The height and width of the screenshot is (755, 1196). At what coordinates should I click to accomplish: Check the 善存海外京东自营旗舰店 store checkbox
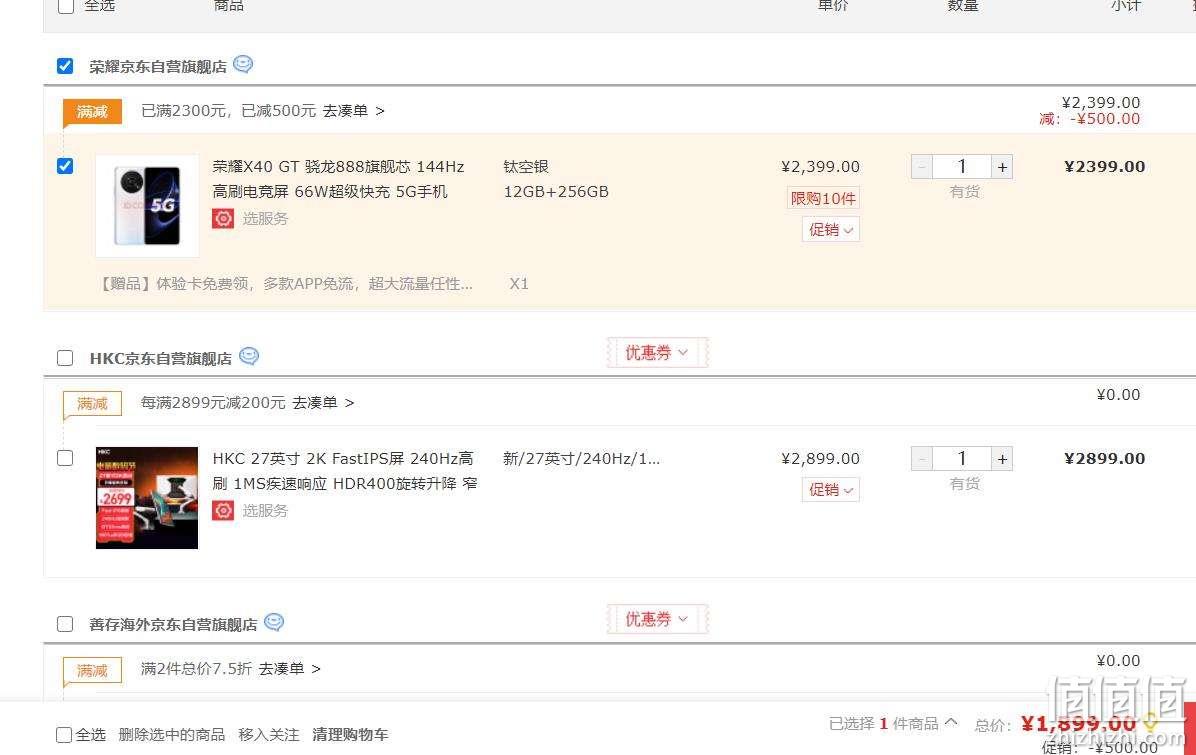pyautogui.click(x=66, y=625)
